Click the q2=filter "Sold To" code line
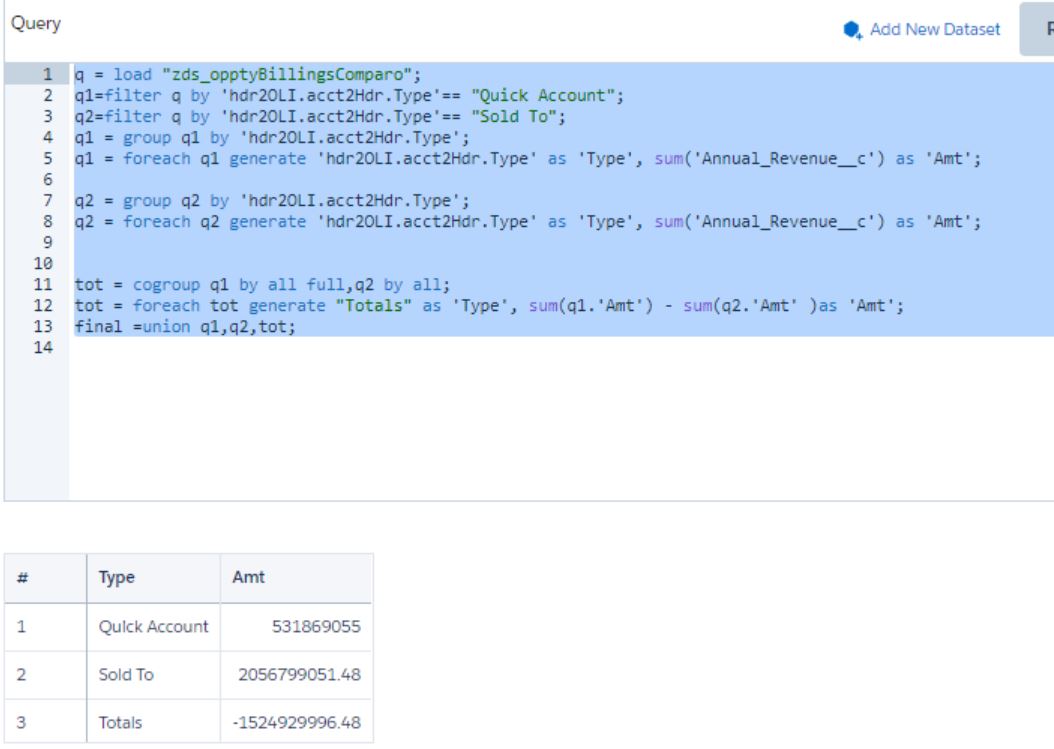 [x=320, y=116]
